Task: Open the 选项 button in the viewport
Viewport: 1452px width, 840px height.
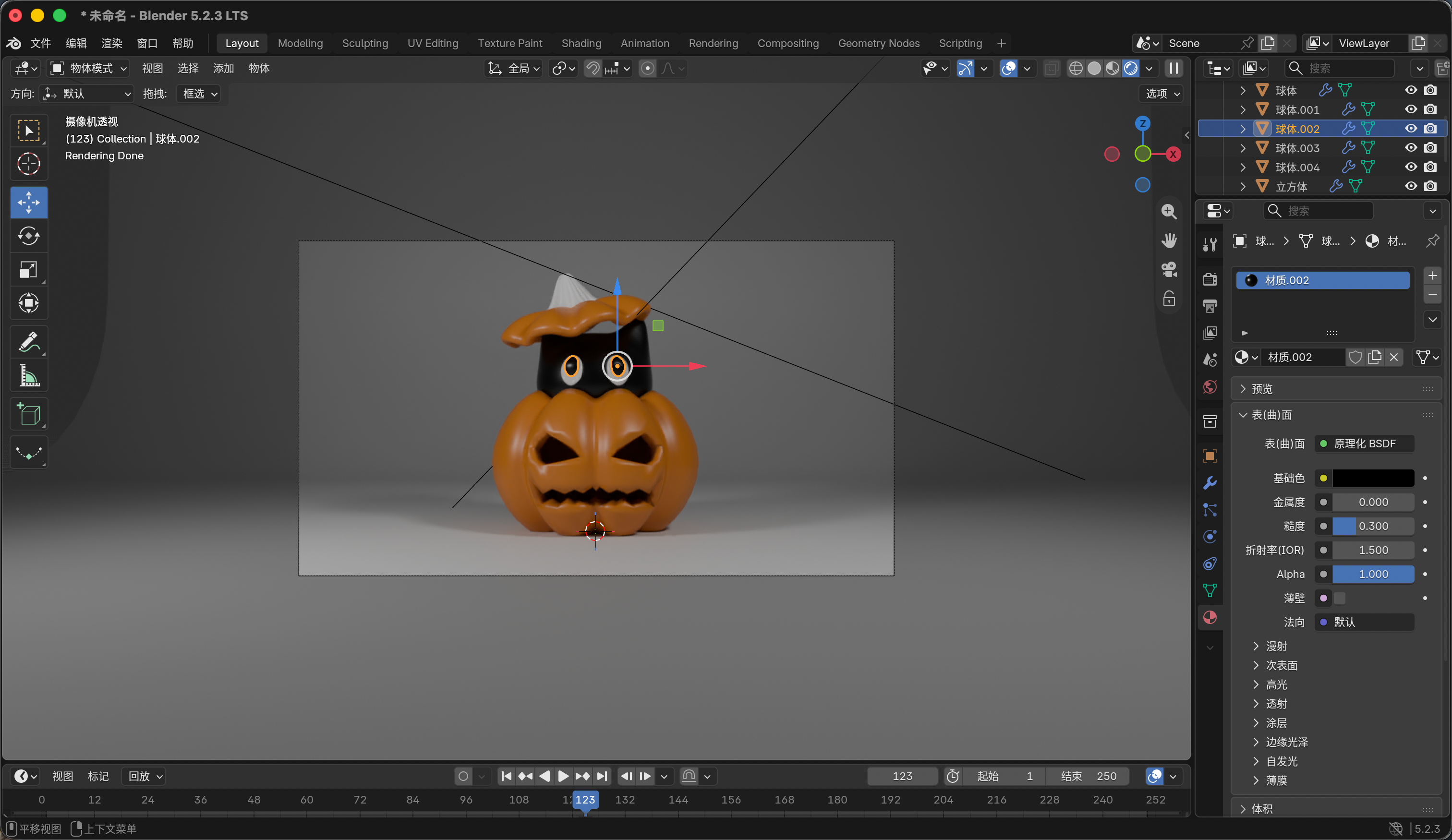Action: tap(1161, 93)
